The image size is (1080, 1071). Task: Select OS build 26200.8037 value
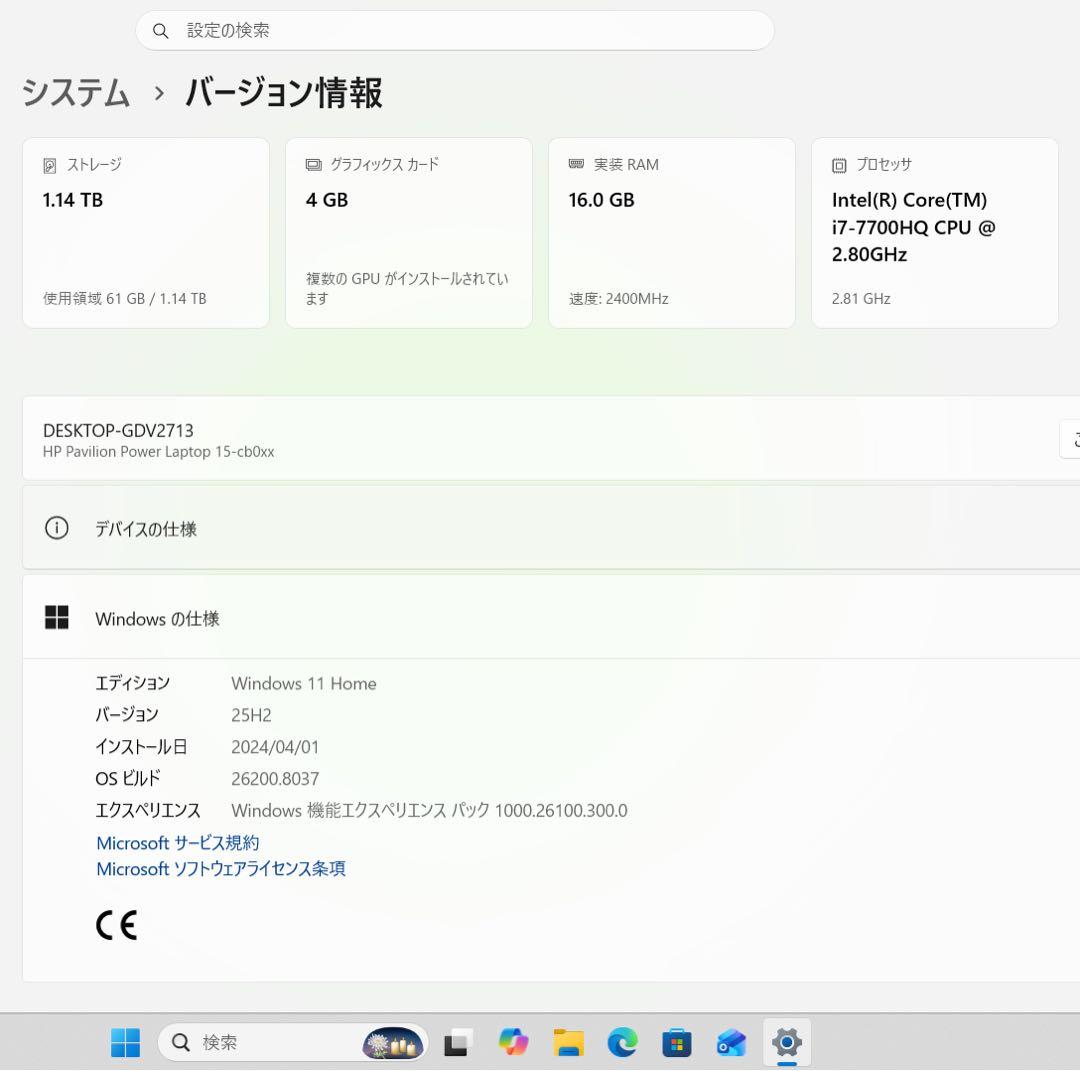[x=275, y=778]
